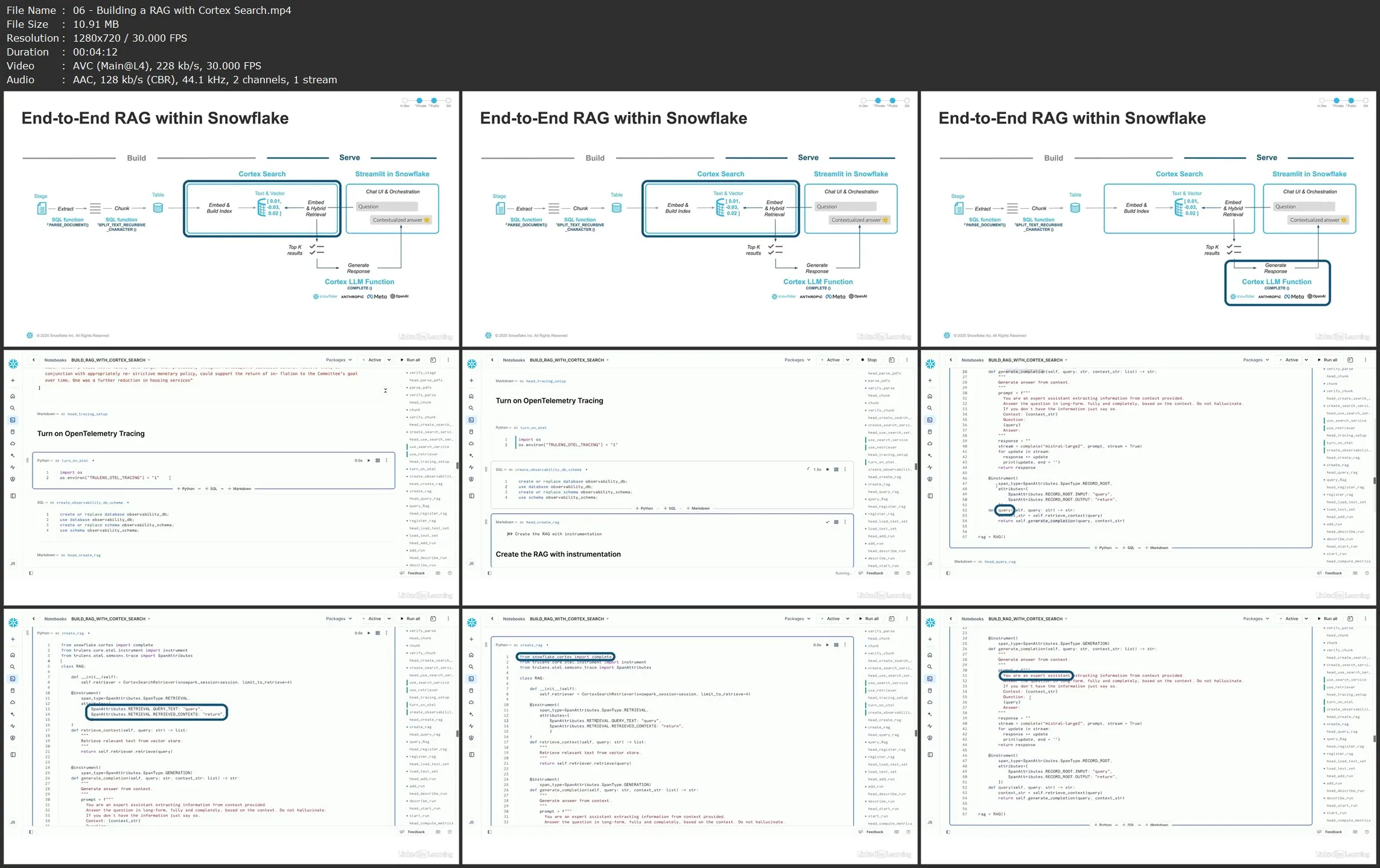Click the Duration value 00:04:12

[95, 52]
